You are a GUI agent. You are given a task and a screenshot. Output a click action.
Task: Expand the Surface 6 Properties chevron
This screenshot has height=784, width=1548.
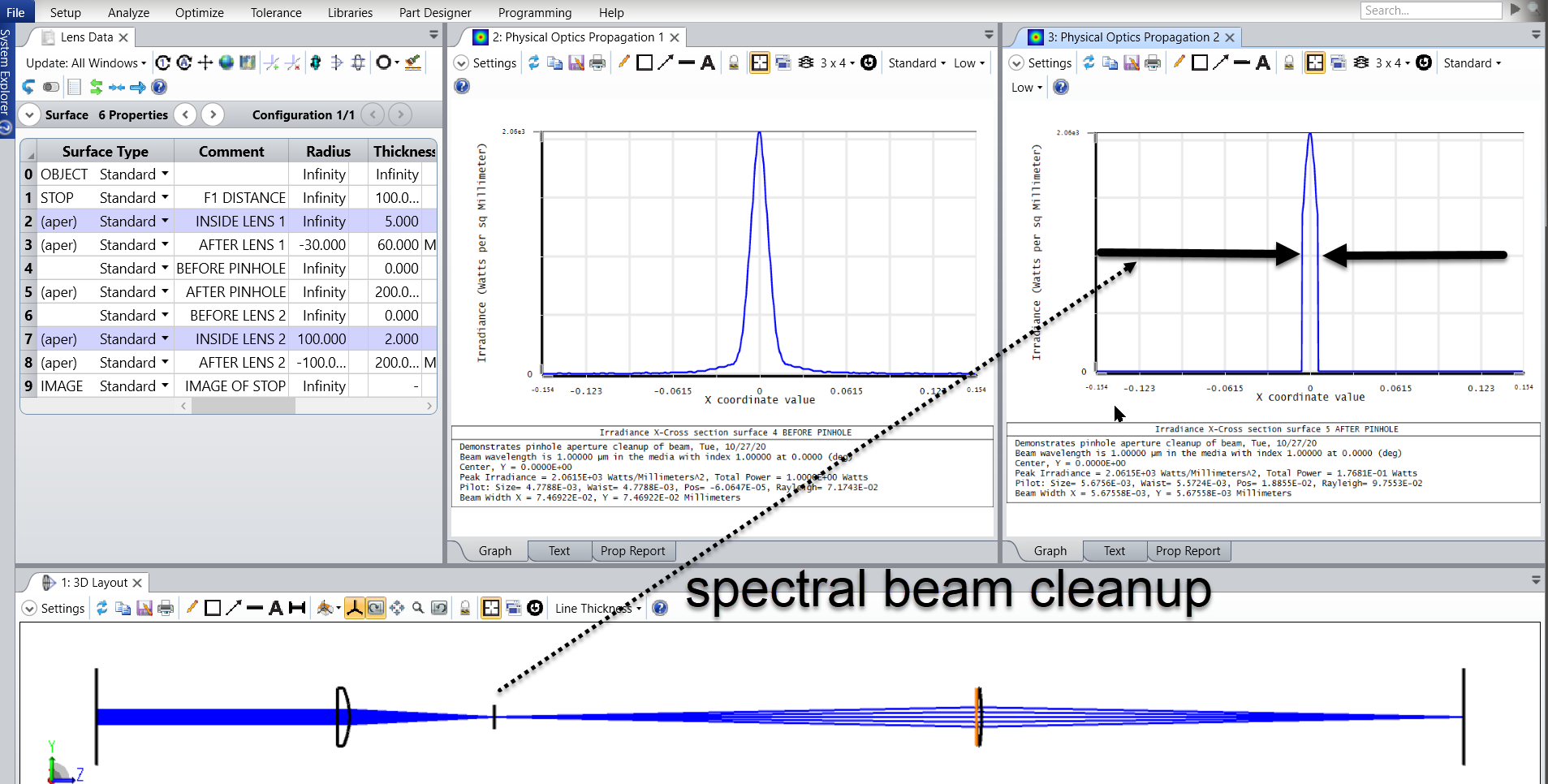tap(29, 114)
